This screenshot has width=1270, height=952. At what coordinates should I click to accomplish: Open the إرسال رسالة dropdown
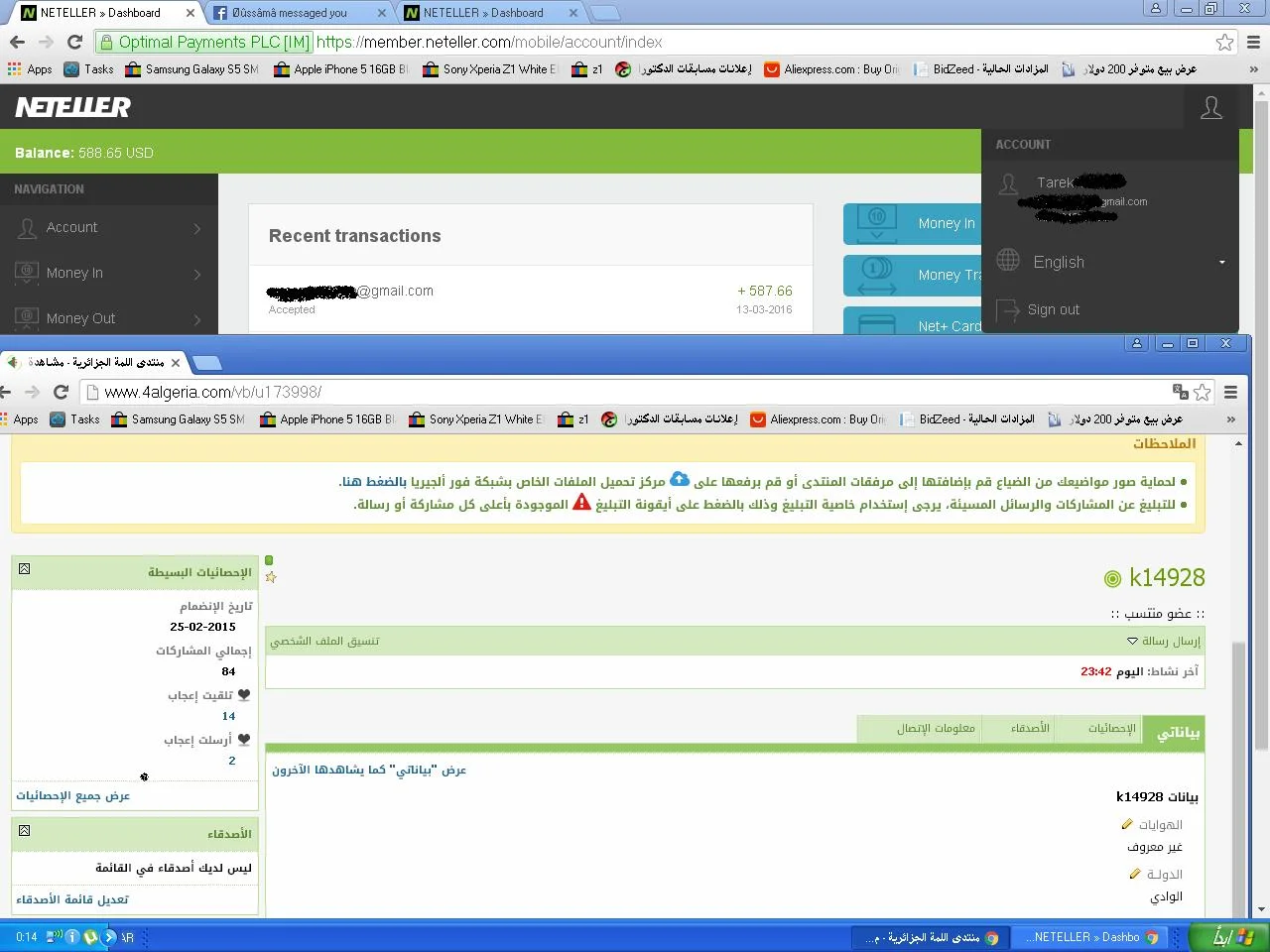pyautogui.click(x=1164, y=641)
